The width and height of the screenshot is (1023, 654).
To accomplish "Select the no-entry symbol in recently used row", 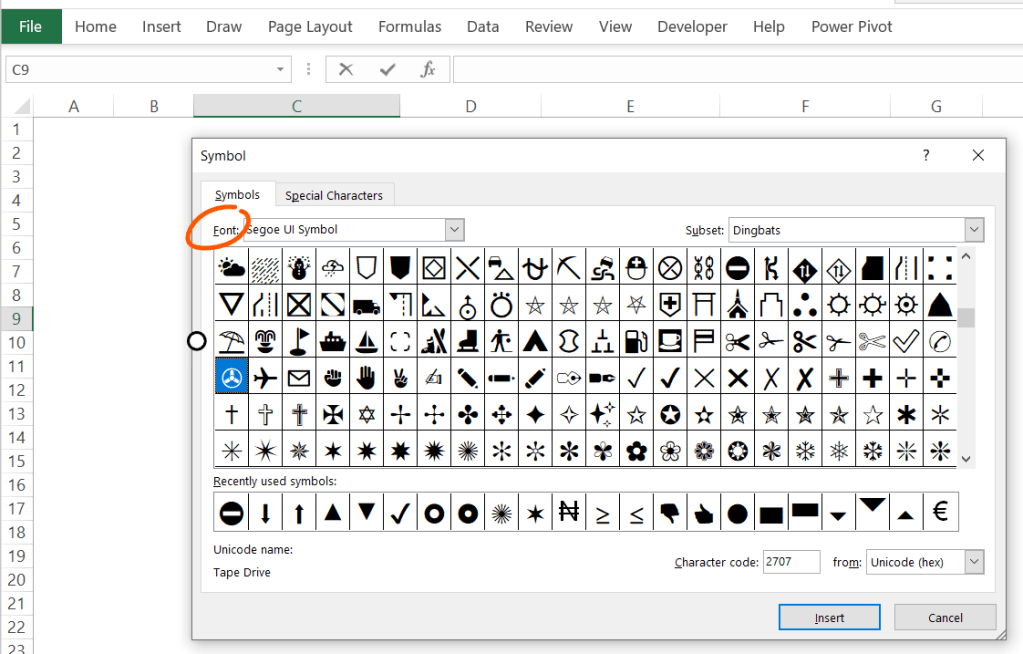I will (x=231, y=512).
